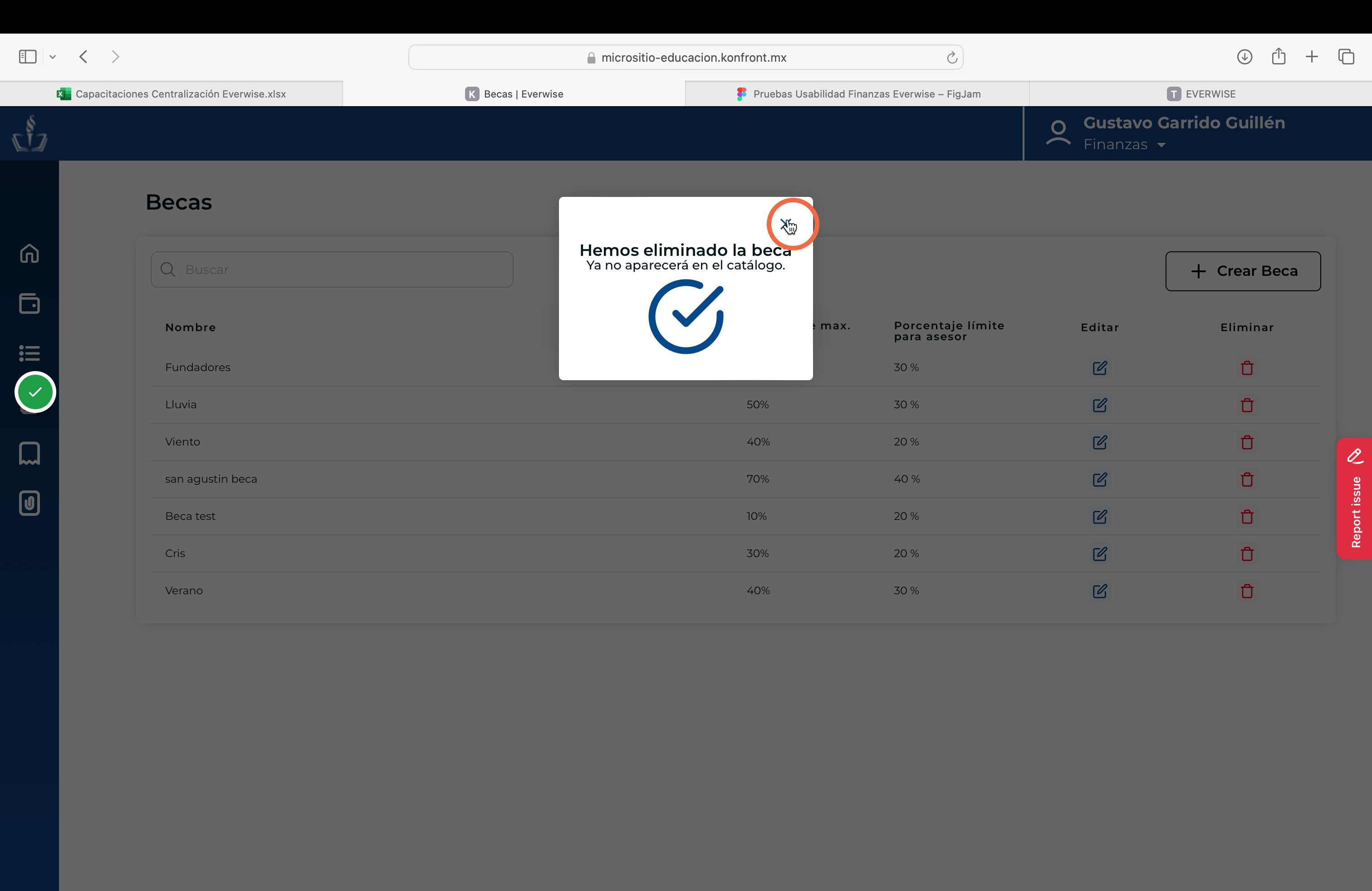This screenshot has height=891, width=1372.
Task: Click the Crear Beca button
Action: [x=1243, y=271]
